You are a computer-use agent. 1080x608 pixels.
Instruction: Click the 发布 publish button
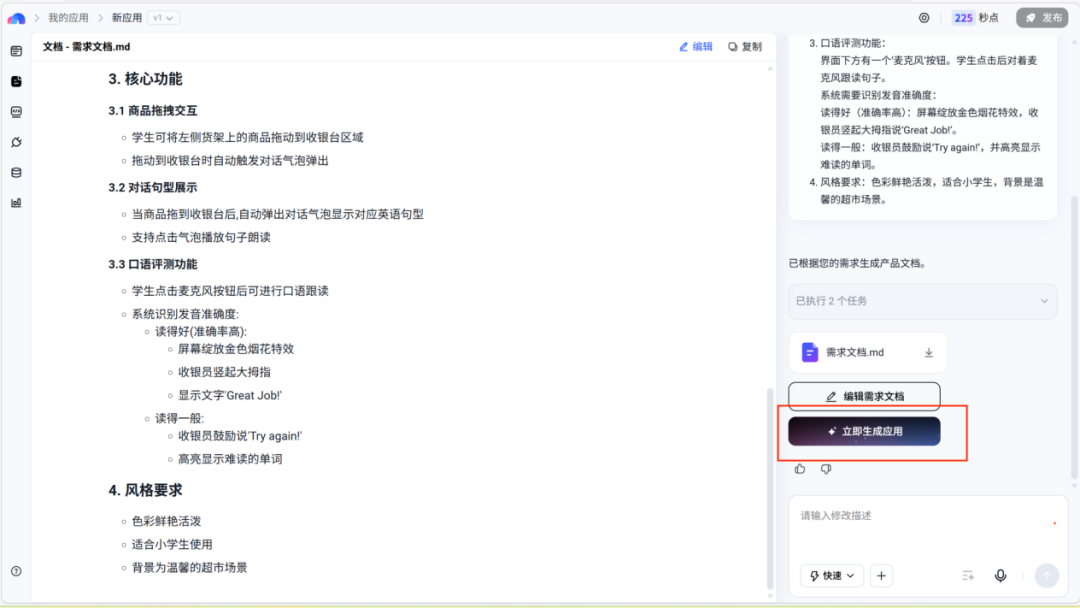[x=1041, y=17]
